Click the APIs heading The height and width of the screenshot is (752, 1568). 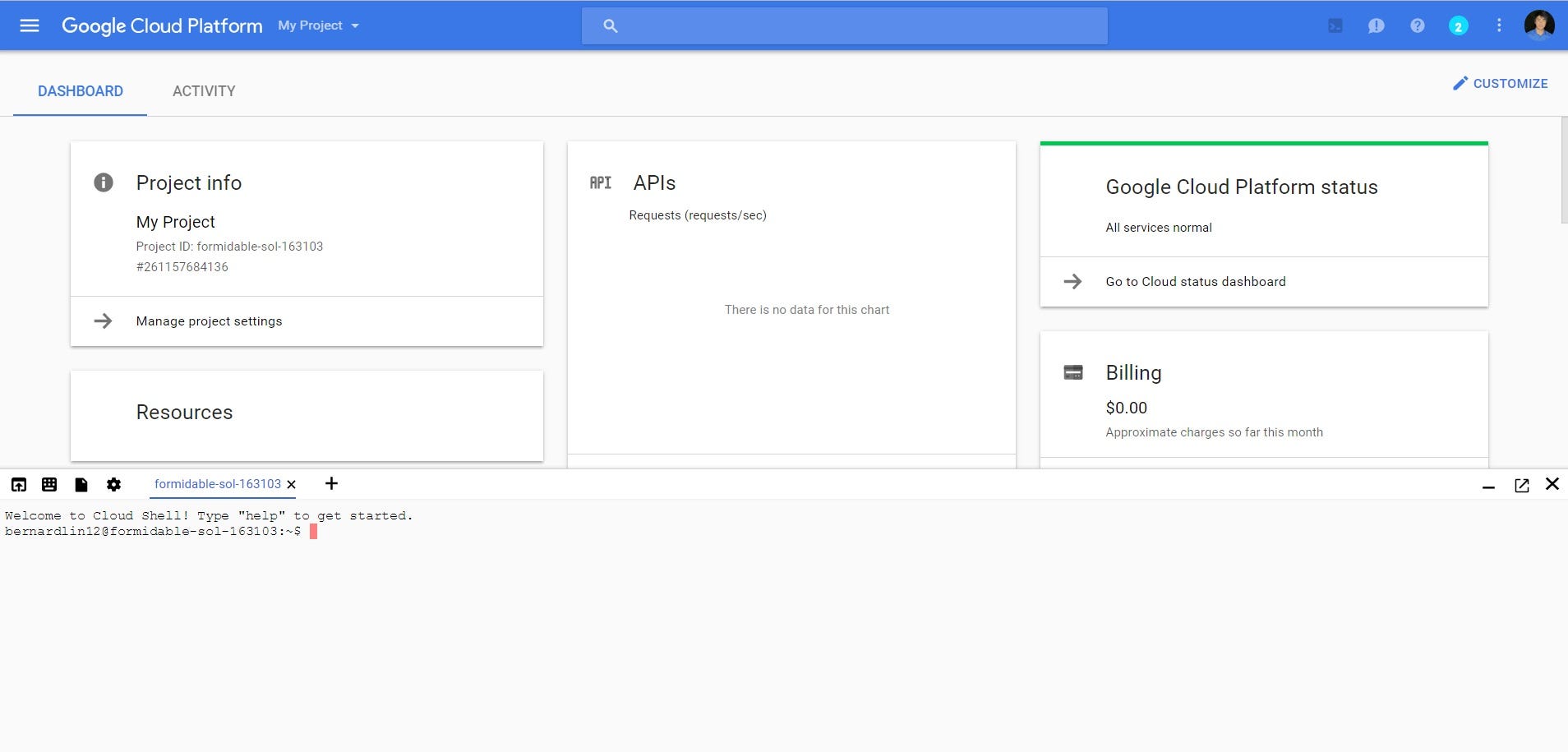(x=654, y=182)
